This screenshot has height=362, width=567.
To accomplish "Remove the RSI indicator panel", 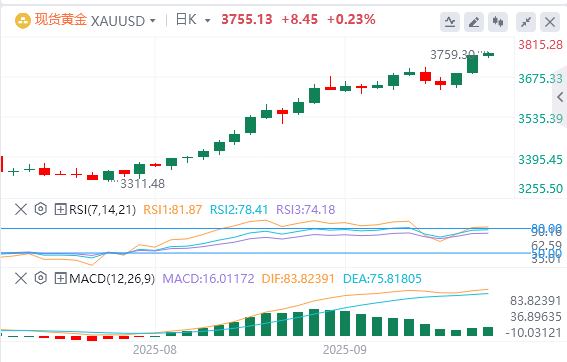I will pyautogui.click(x=21, y=209).
